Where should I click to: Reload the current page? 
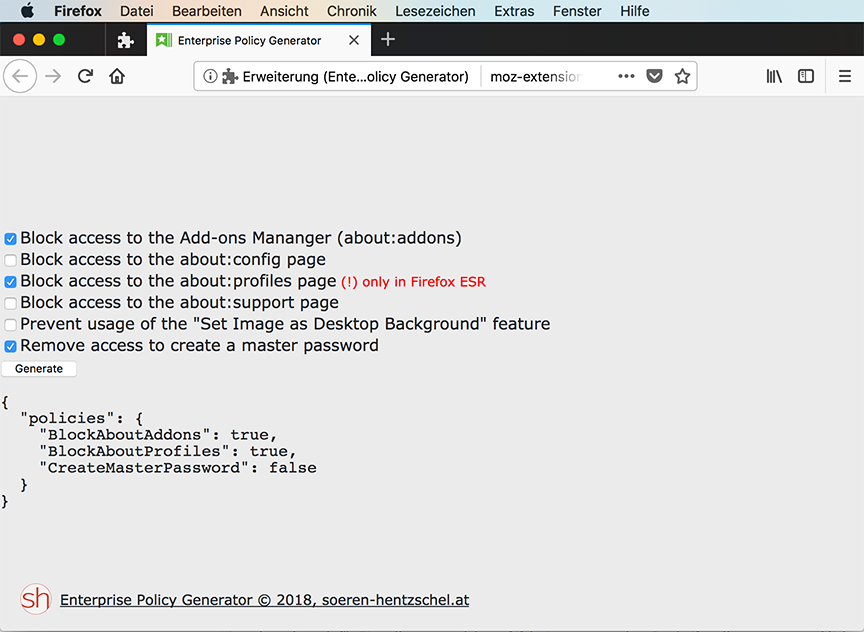85,76
